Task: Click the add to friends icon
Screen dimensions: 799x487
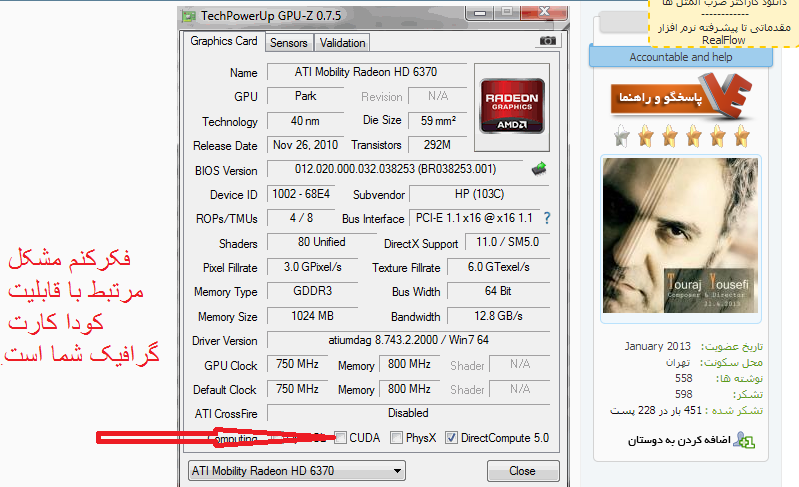Action: [744, 440]
